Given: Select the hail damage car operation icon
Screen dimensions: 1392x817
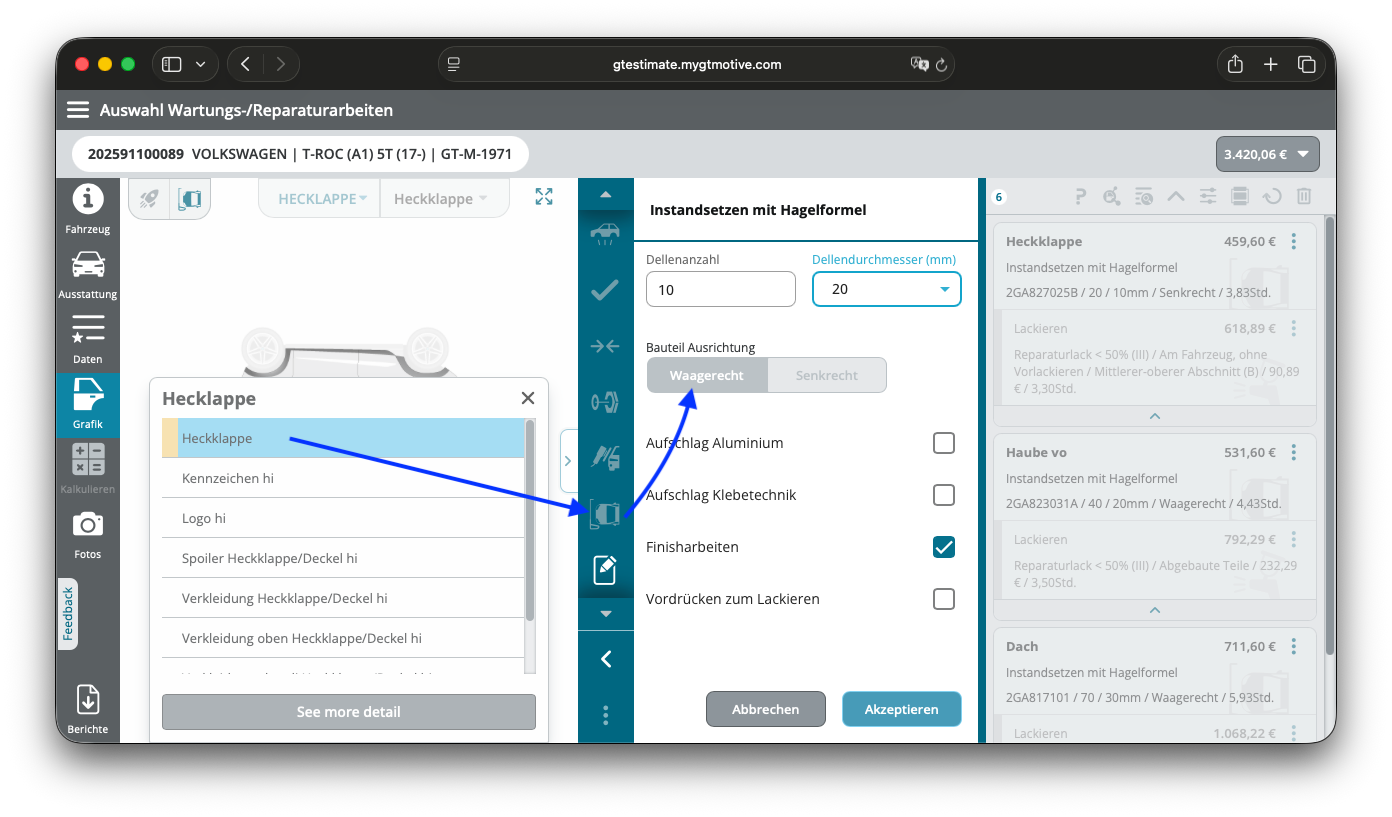Looking at the screenshot, I should [x=605, y=234].
